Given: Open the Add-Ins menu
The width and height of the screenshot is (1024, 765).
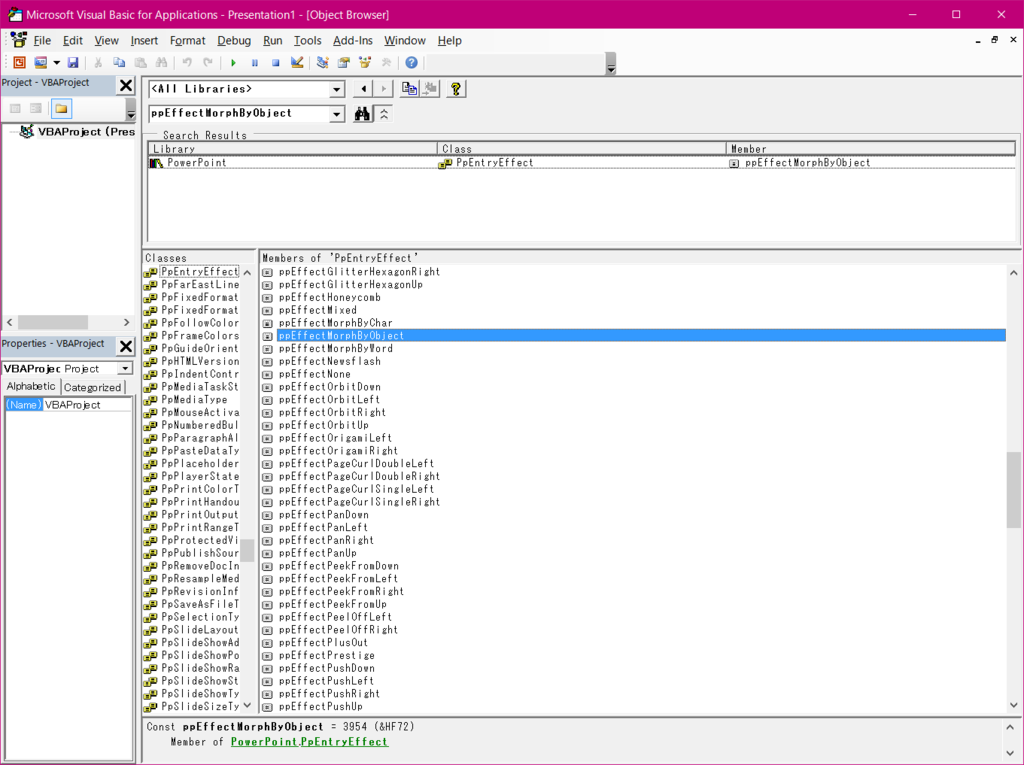Looking at the screenshot, I should tap(353, 41).
